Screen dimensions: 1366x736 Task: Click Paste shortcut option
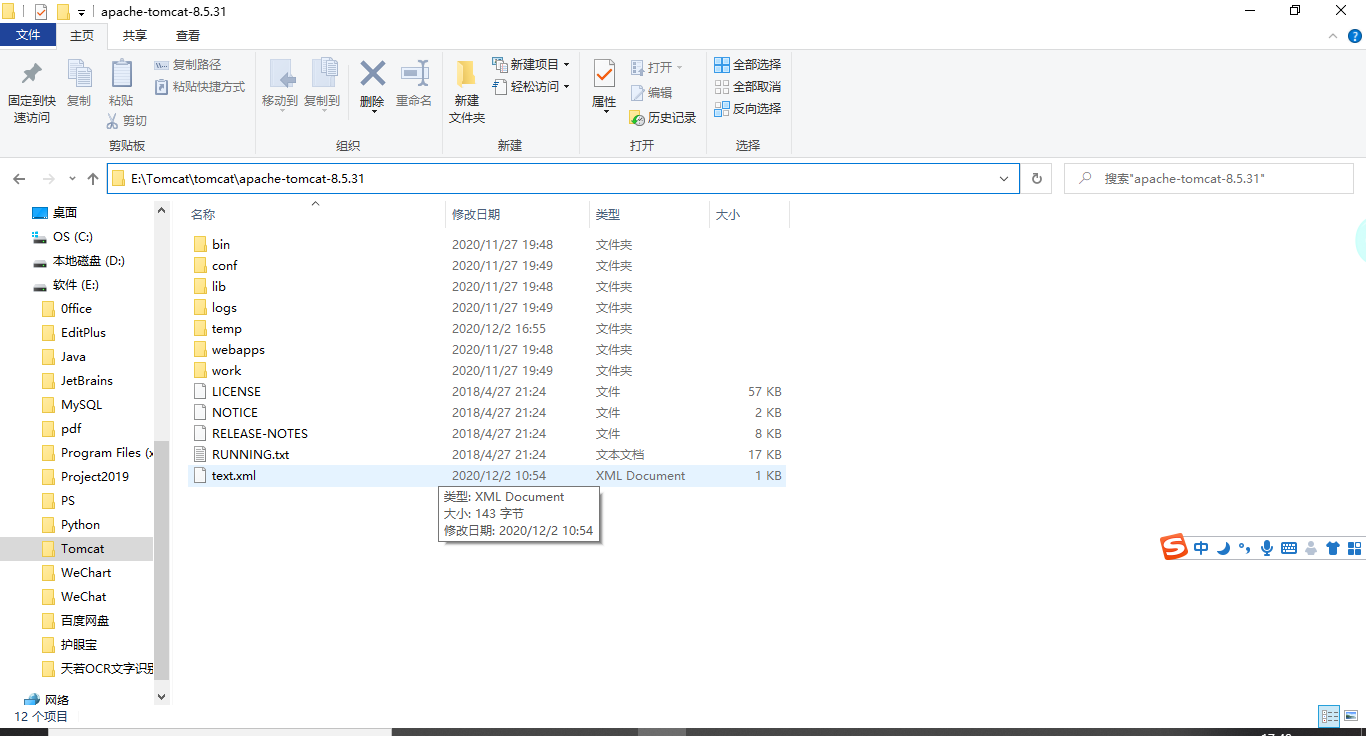pyautogui.click(x=200, y=87)
